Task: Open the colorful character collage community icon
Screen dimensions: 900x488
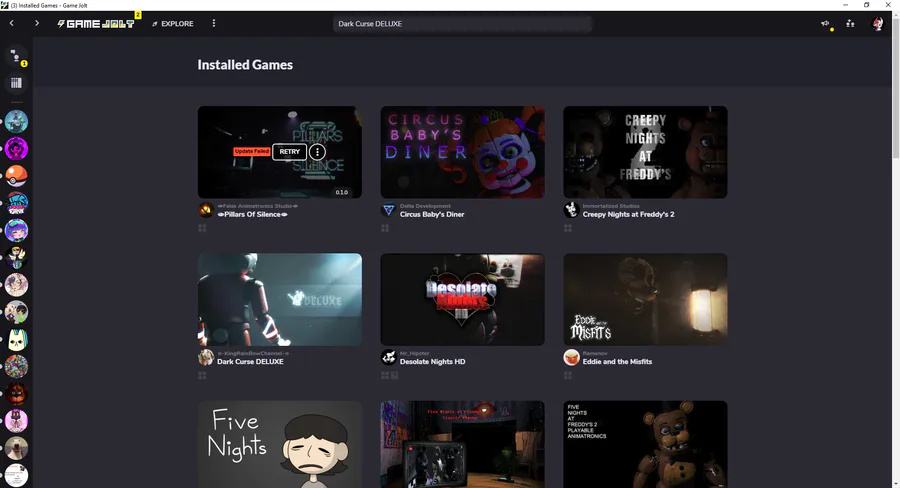Action: click(16, 366)
